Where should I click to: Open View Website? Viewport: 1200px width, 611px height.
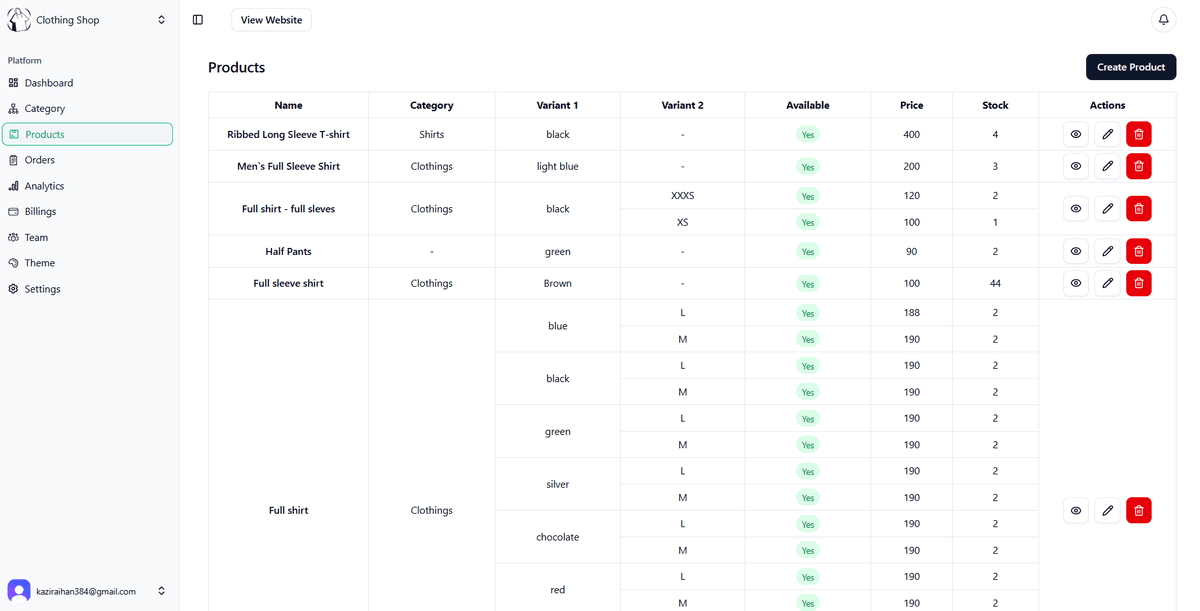(x=271, y=20)
